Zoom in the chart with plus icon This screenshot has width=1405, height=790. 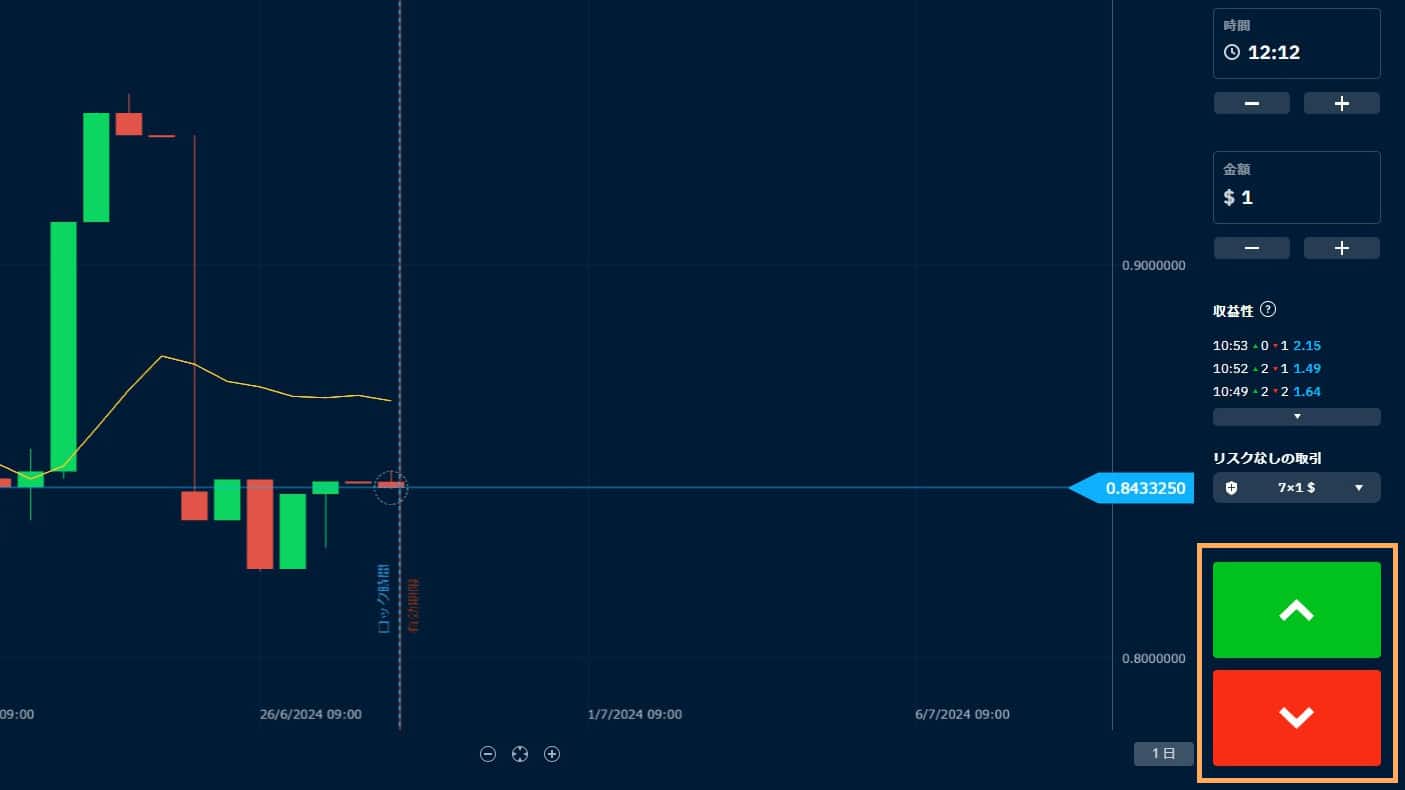point(551,754)
